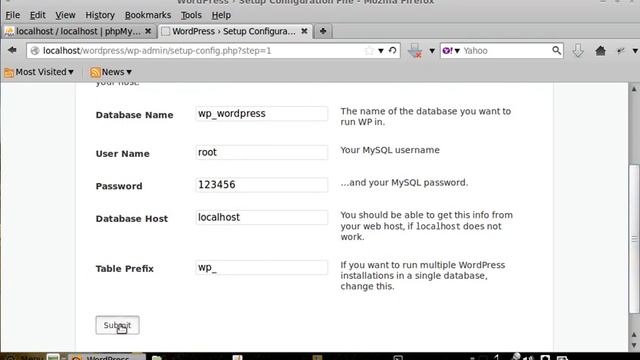Open the News feed bookmarks dropdown

pyautogui.click(x=111, y=72)
